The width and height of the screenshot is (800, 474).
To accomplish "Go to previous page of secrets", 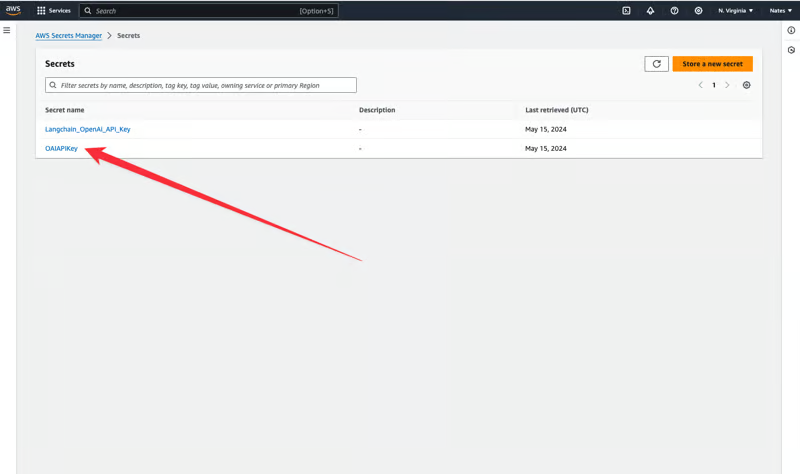I will 701,85.
